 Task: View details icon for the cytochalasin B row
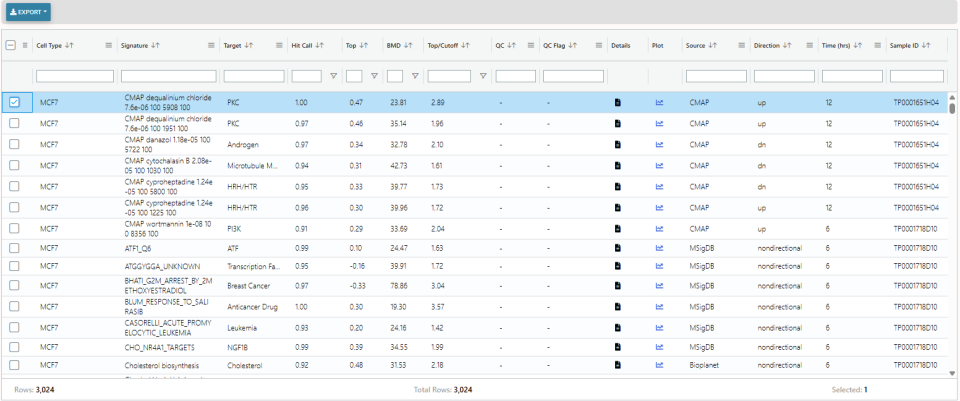[618, 165]
